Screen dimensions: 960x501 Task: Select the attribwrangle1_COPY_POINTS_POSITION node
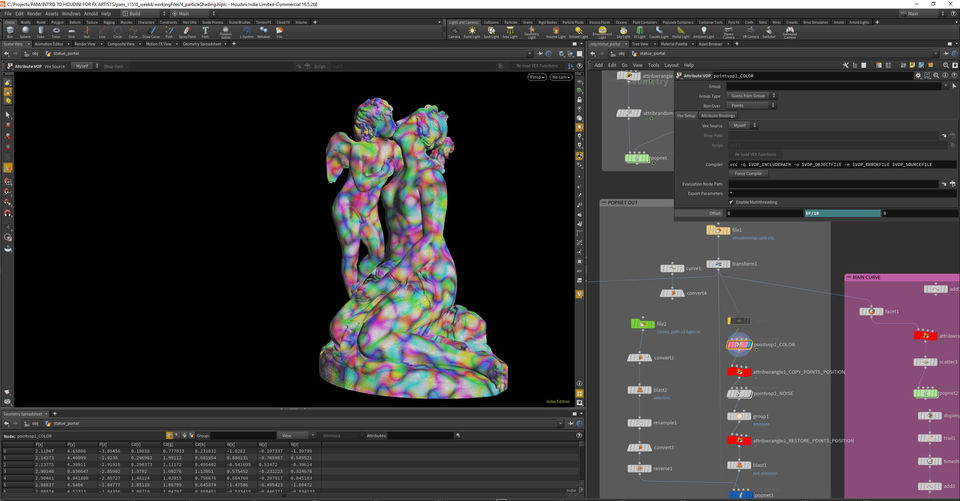coord(739,372)
